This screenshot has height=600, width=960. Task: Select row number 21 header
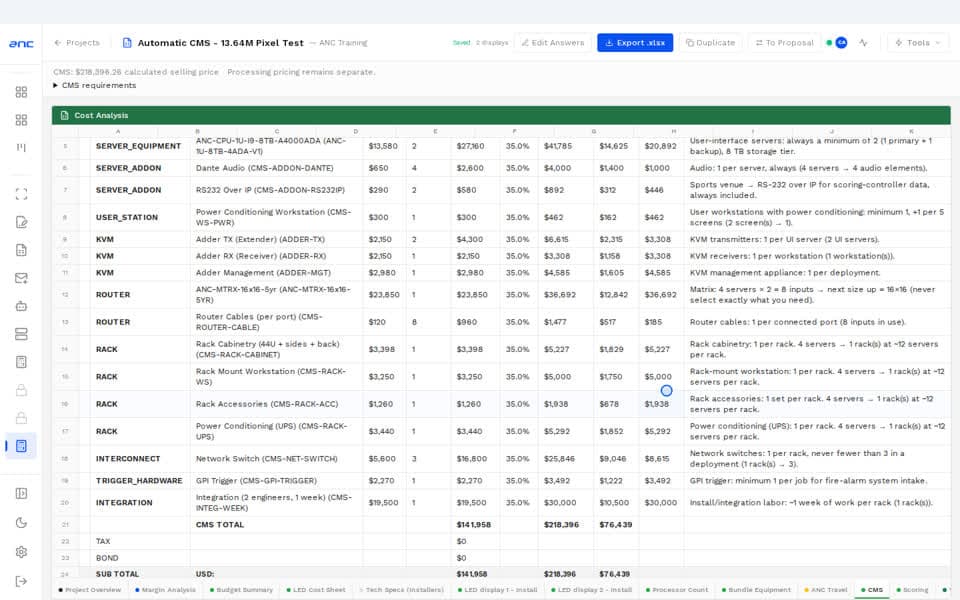click(66, 525)
